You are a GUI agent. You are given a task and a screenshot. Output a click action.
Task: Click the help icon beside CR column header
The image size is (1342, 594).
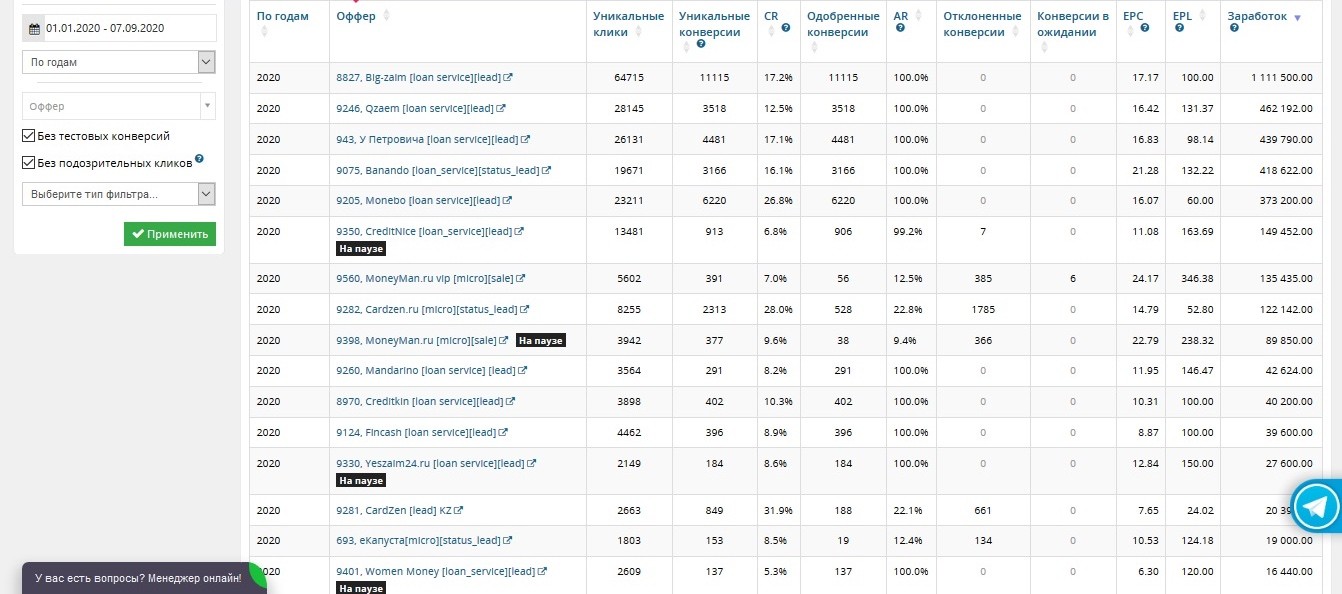(x=786, y=28)
